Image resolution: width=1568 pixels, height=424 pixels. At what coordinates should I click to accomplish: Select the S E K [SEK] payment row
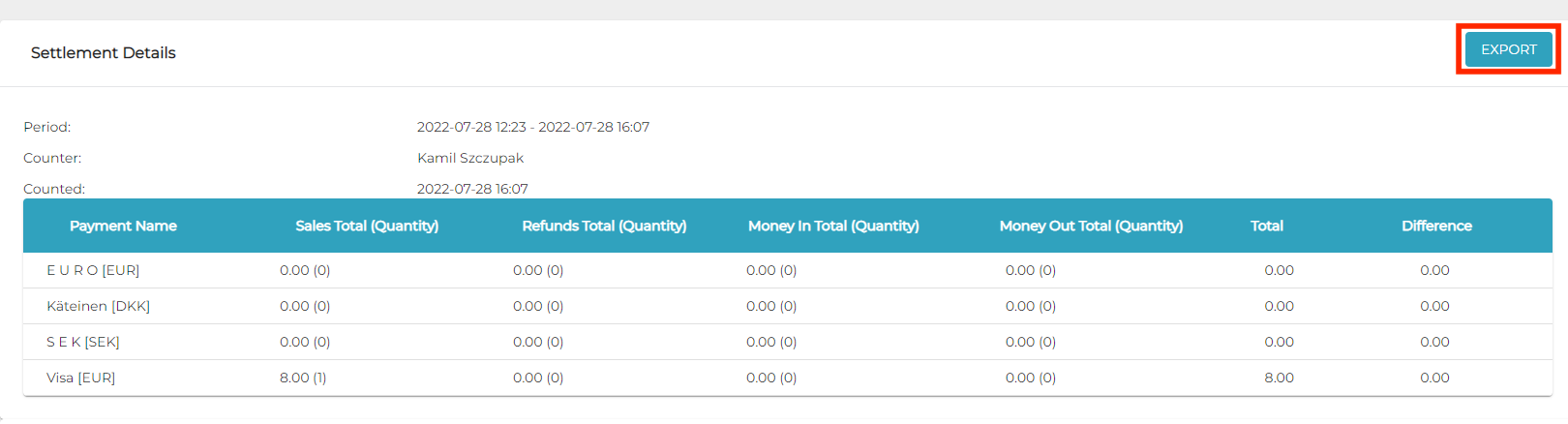83,342
